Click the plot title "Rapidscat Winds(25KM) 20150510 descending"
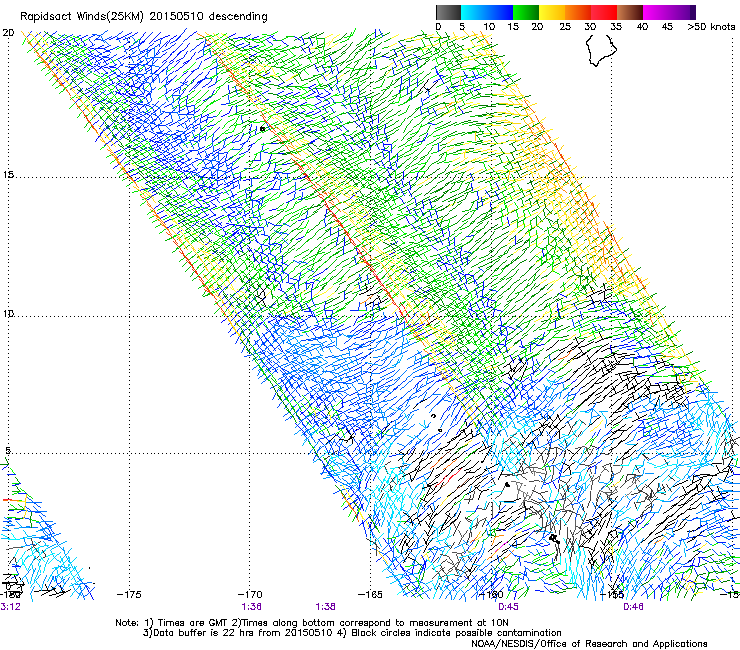740x650 pixels. point(143,17)
